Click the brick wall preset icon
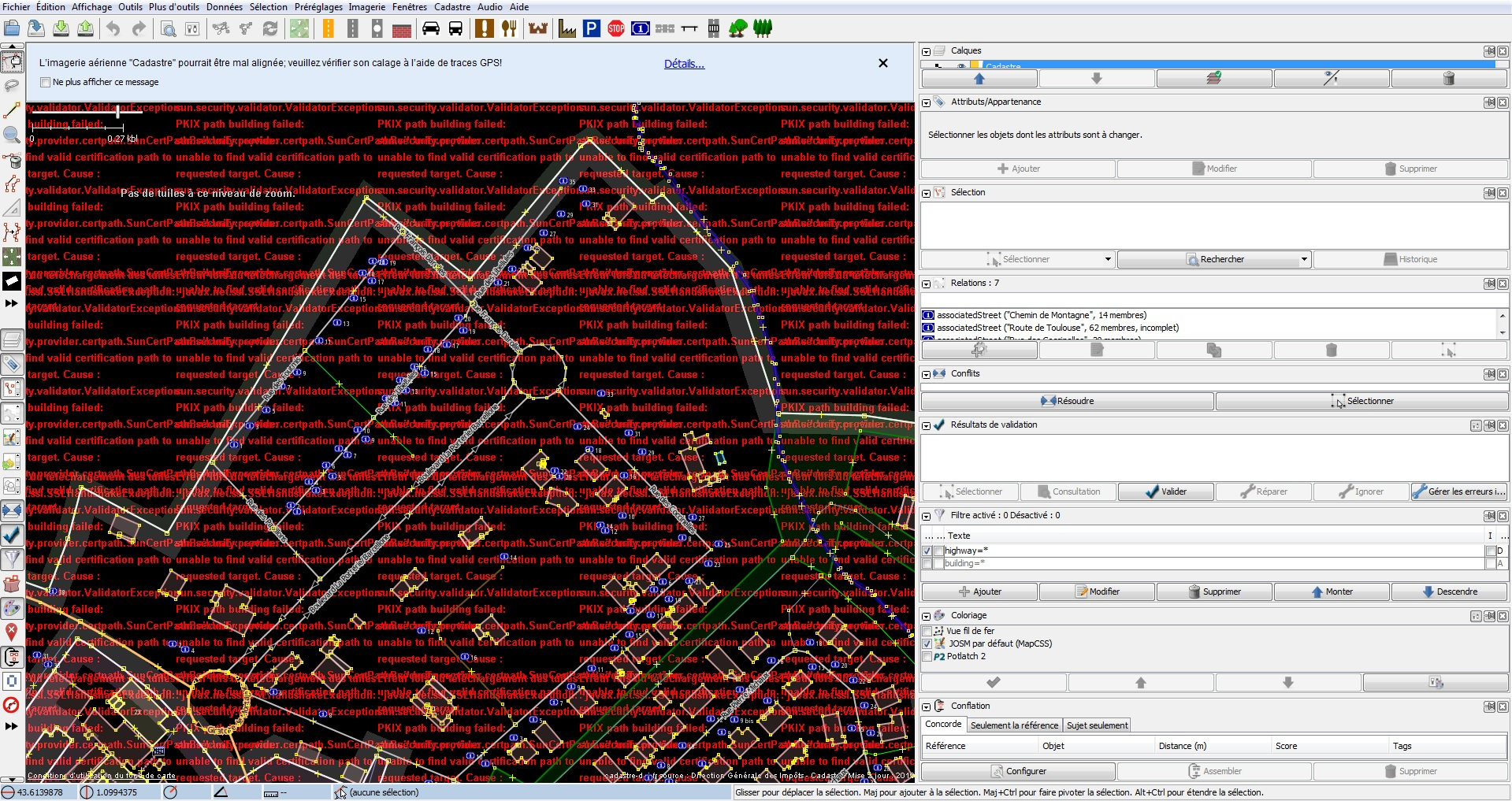This screenshot has height=801, width=1512. point(402,29)
